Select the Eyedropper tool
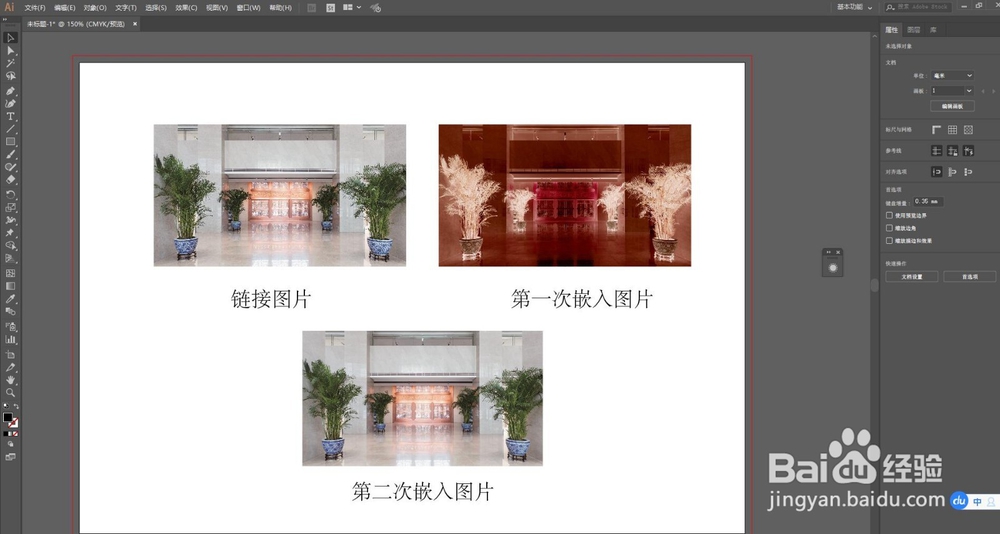 pos(11,299)
